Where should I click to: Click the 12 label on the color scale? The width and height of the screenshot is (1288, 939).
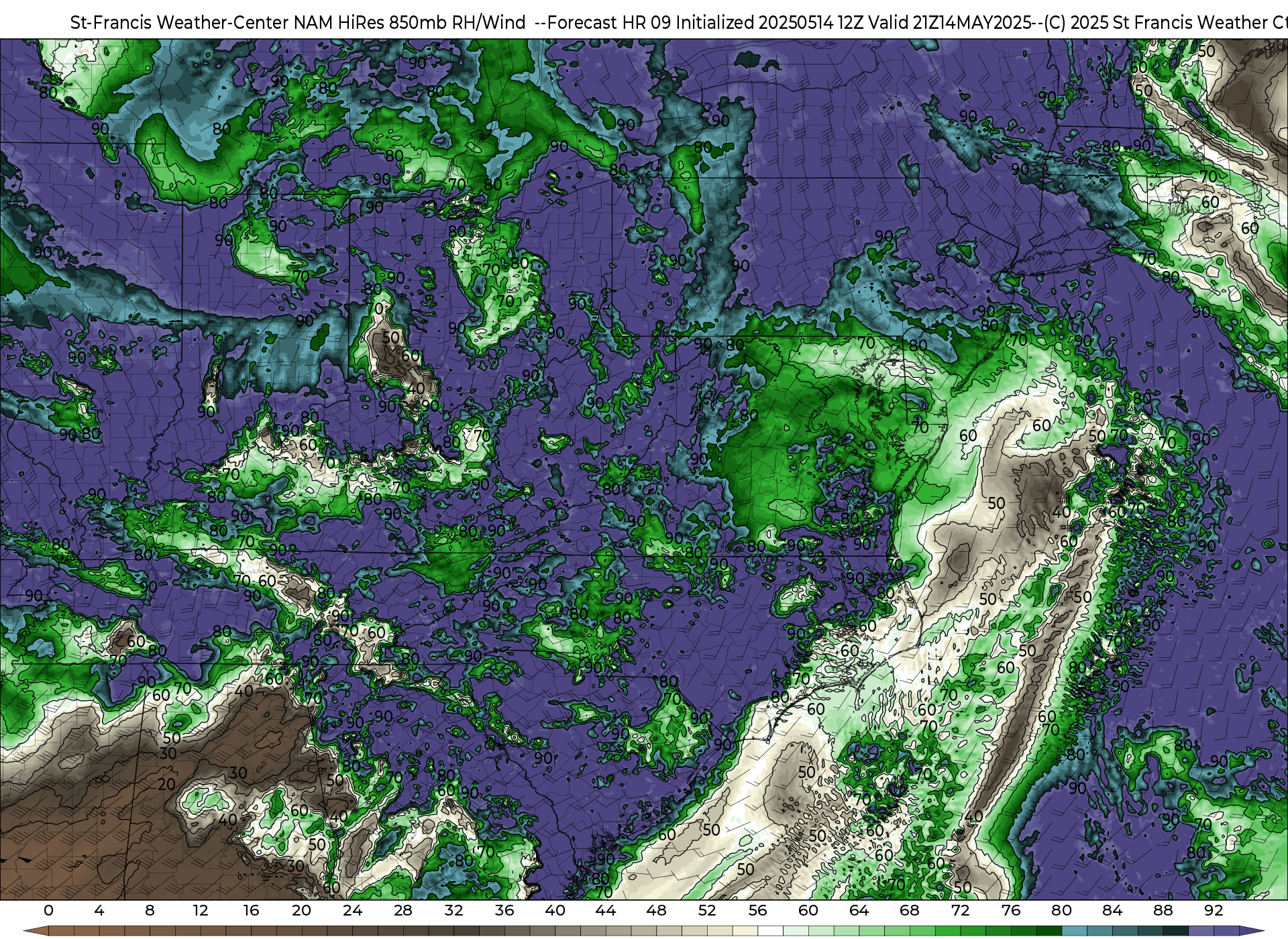(x=201, y=910)
